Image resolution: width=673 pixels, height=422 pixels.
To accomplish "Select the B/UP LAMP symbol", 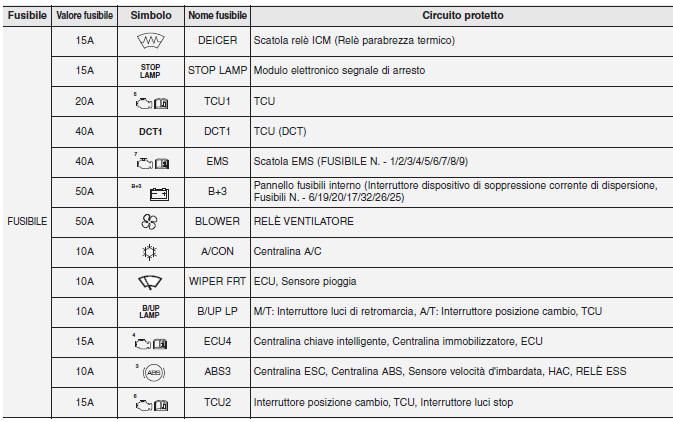I will pos(150,311).
